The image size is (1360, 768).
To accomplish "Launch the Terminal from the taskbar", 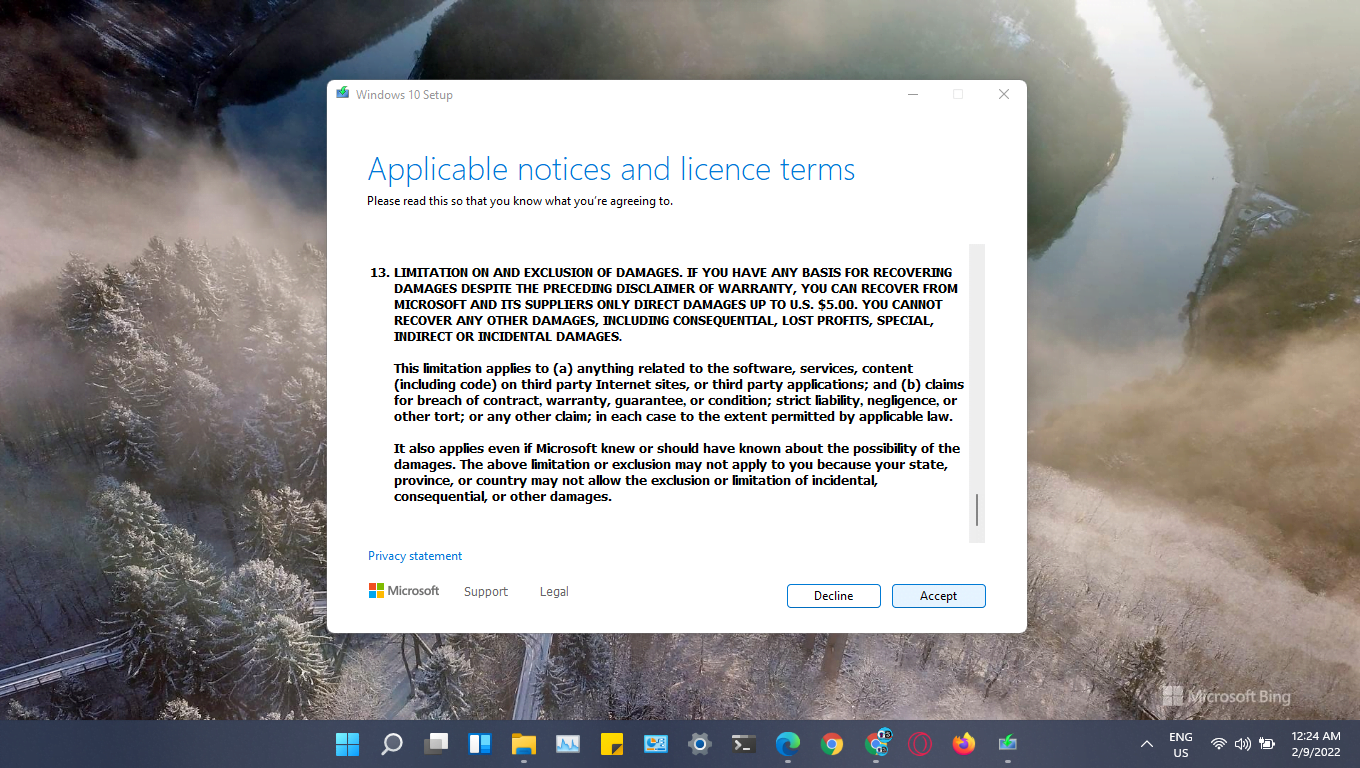I will coord(744,744).
